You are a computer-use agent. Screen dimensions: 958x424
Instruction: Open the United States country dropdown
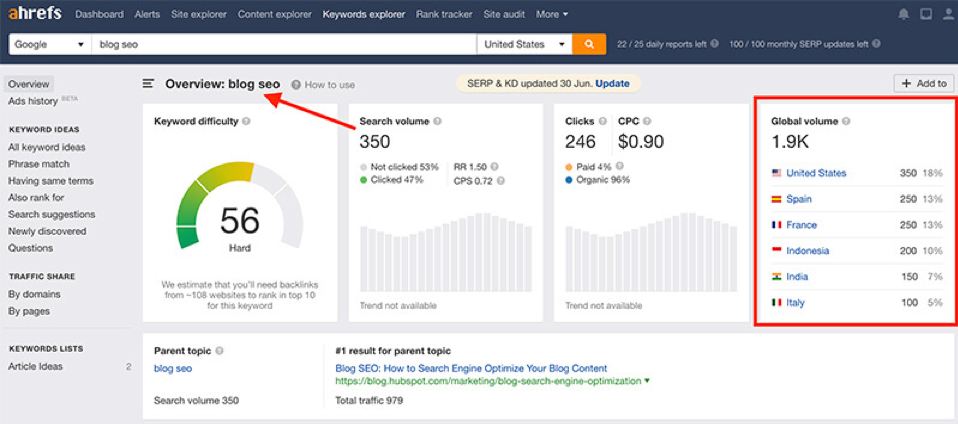pyautogui.click(x=524, y=44)
